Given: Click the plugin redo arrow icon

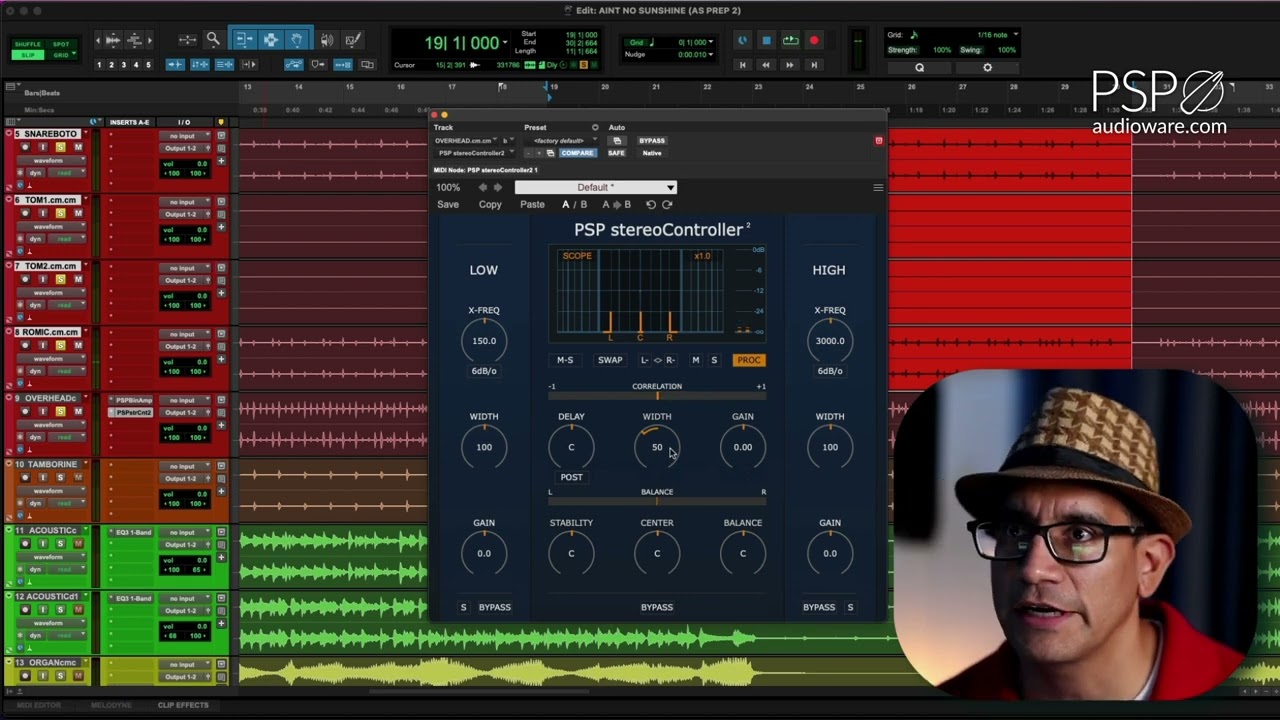Looking at the screenshot, I should [x=667, y=205].
